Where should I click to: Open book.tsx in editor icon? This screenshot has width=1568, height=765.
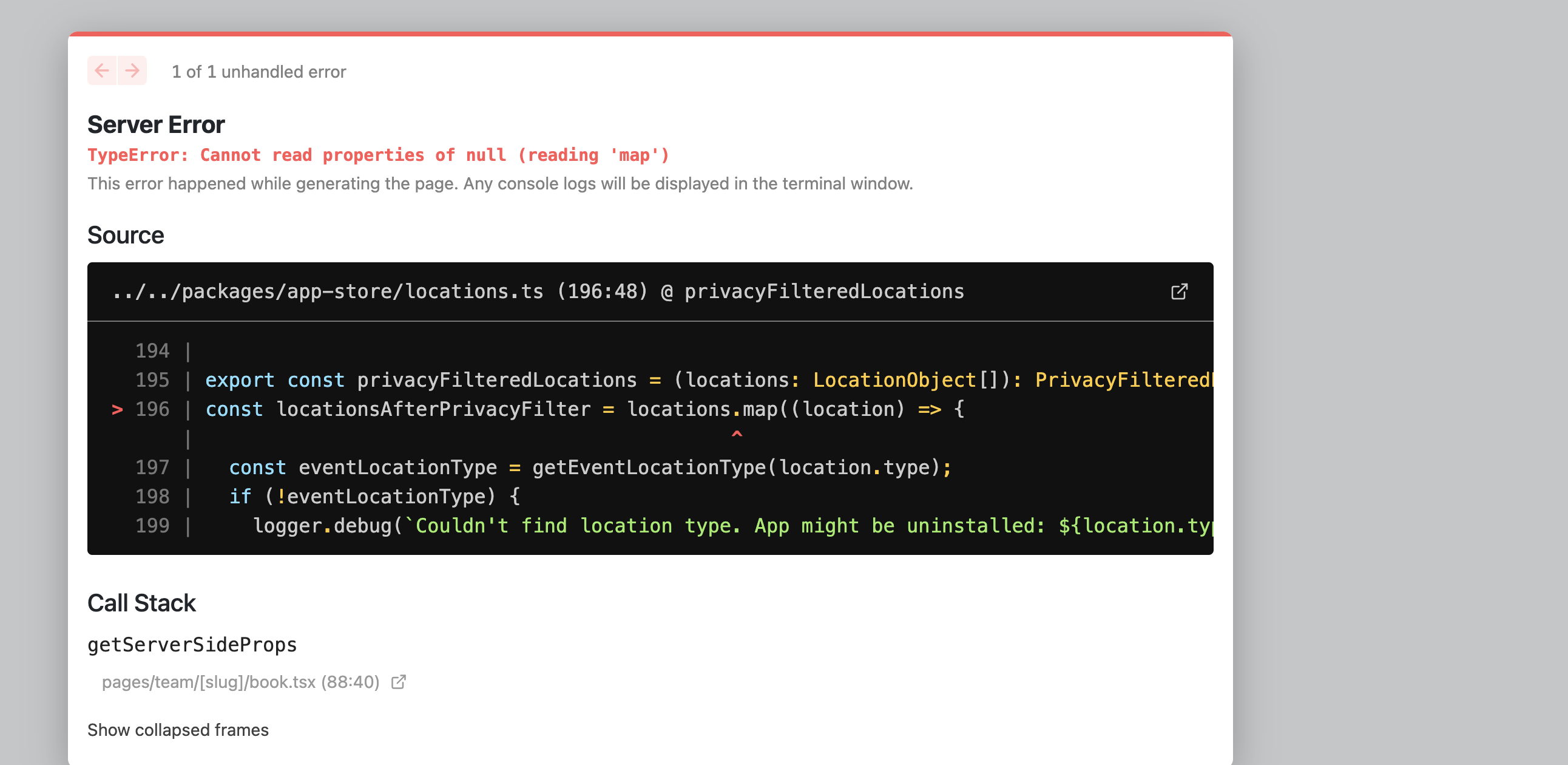[399, 682]
